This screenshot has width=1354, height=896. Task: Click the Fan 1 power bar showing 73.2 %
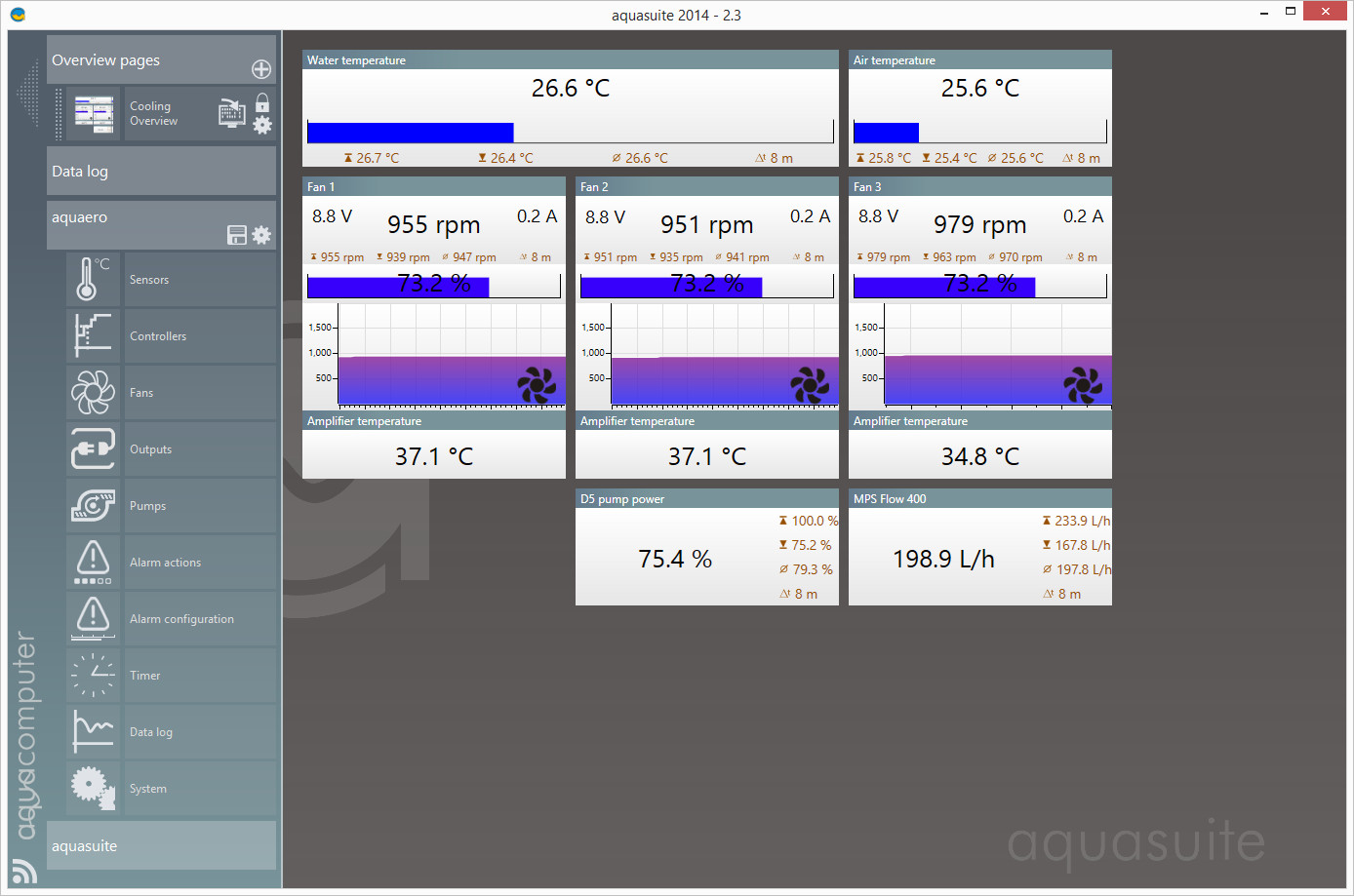(434, 285)
